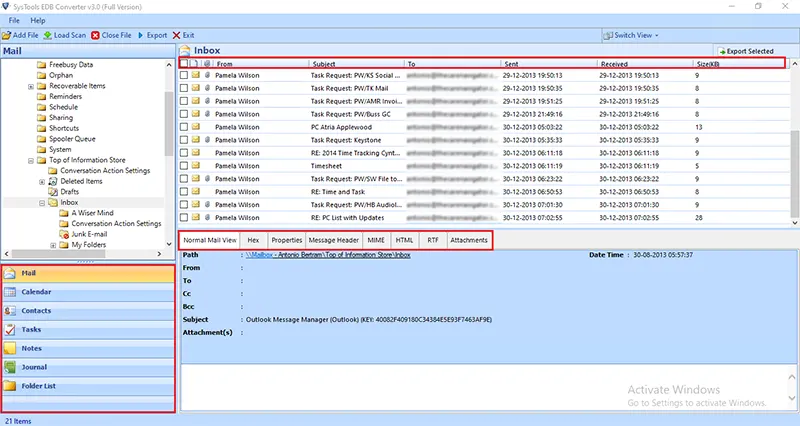Select the Conversation Action Settings under Inbox
The height and width of the screenshot is (426, 800).
pyautogui.click(x=116, y=223)
